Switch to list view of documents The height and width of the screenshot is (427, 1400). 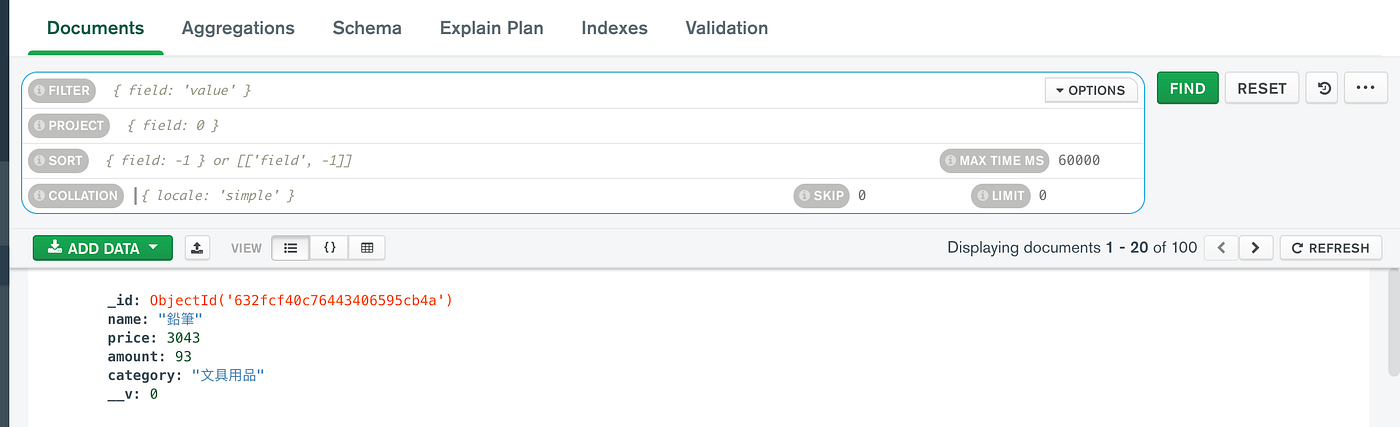(291, 248)
